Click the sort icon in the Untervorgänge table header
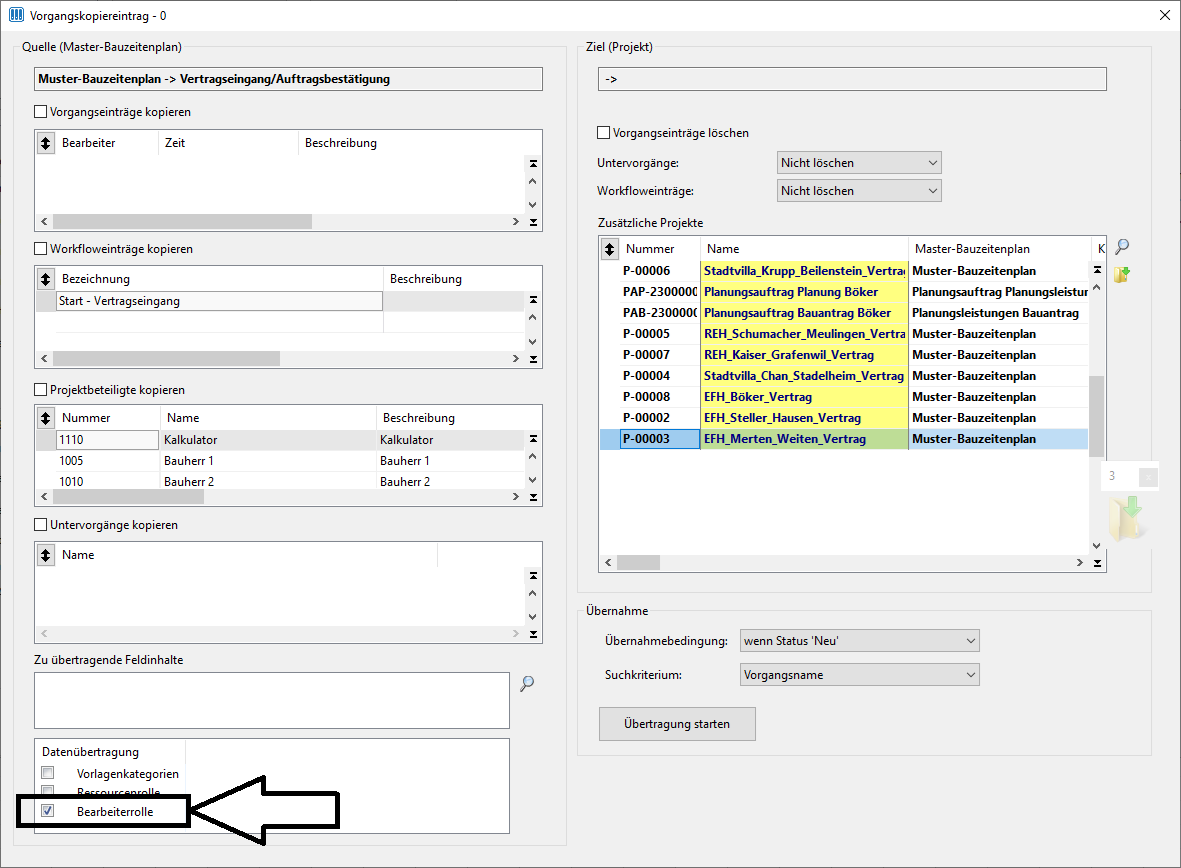This screenshot has width=1181, height=868. 46,555
